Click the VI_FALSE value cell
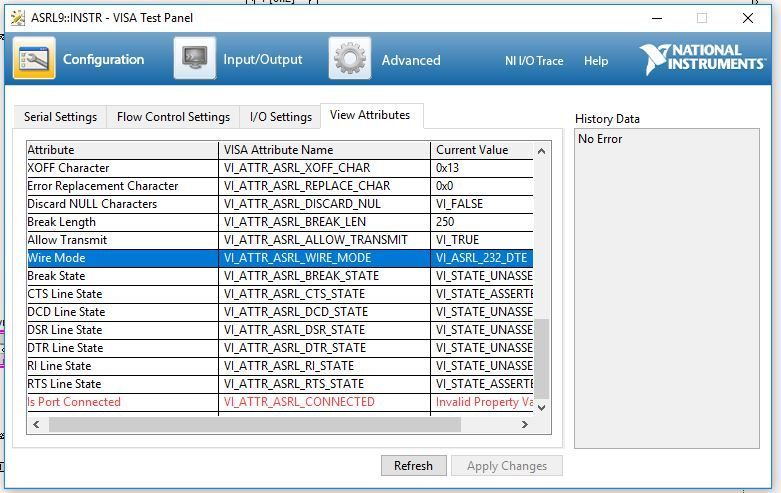The width and height of the screenshot is (781, 493). 482,204
